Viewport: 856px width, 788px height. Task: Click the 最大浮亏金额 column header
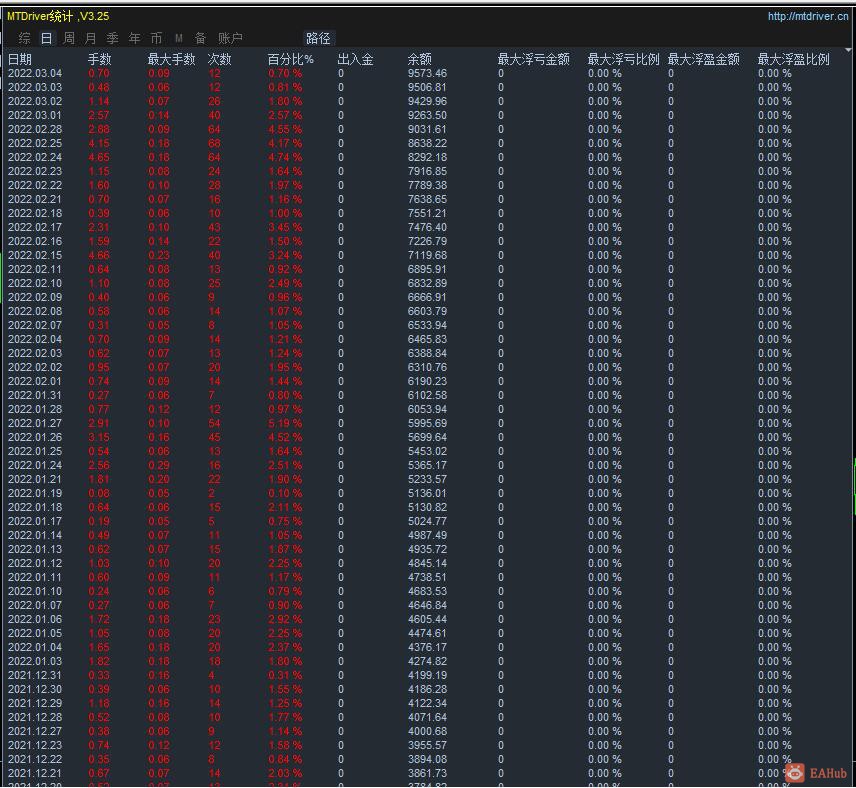pos(533,59)
